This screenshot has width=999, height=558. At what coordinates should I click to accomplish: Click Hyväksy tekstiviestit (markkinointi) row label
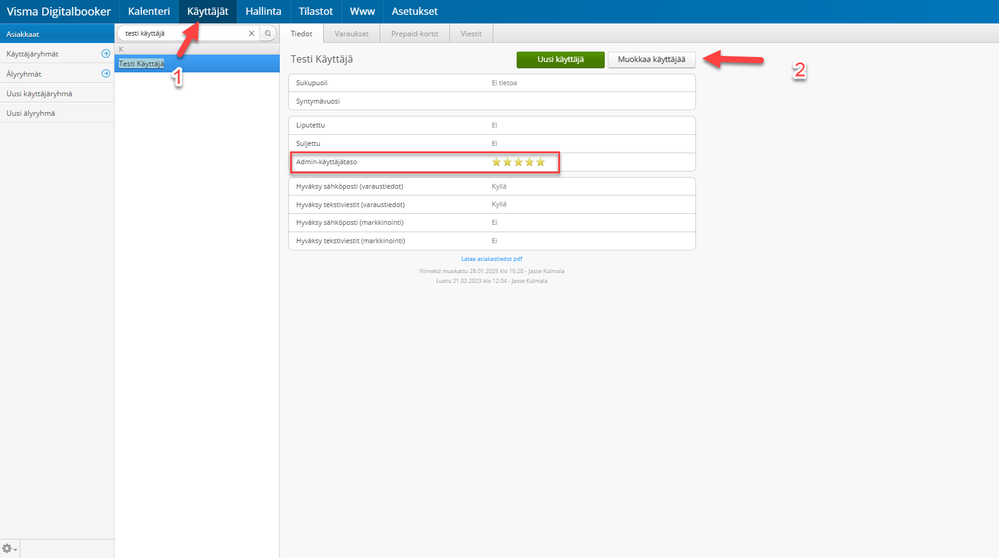[350, 241]
